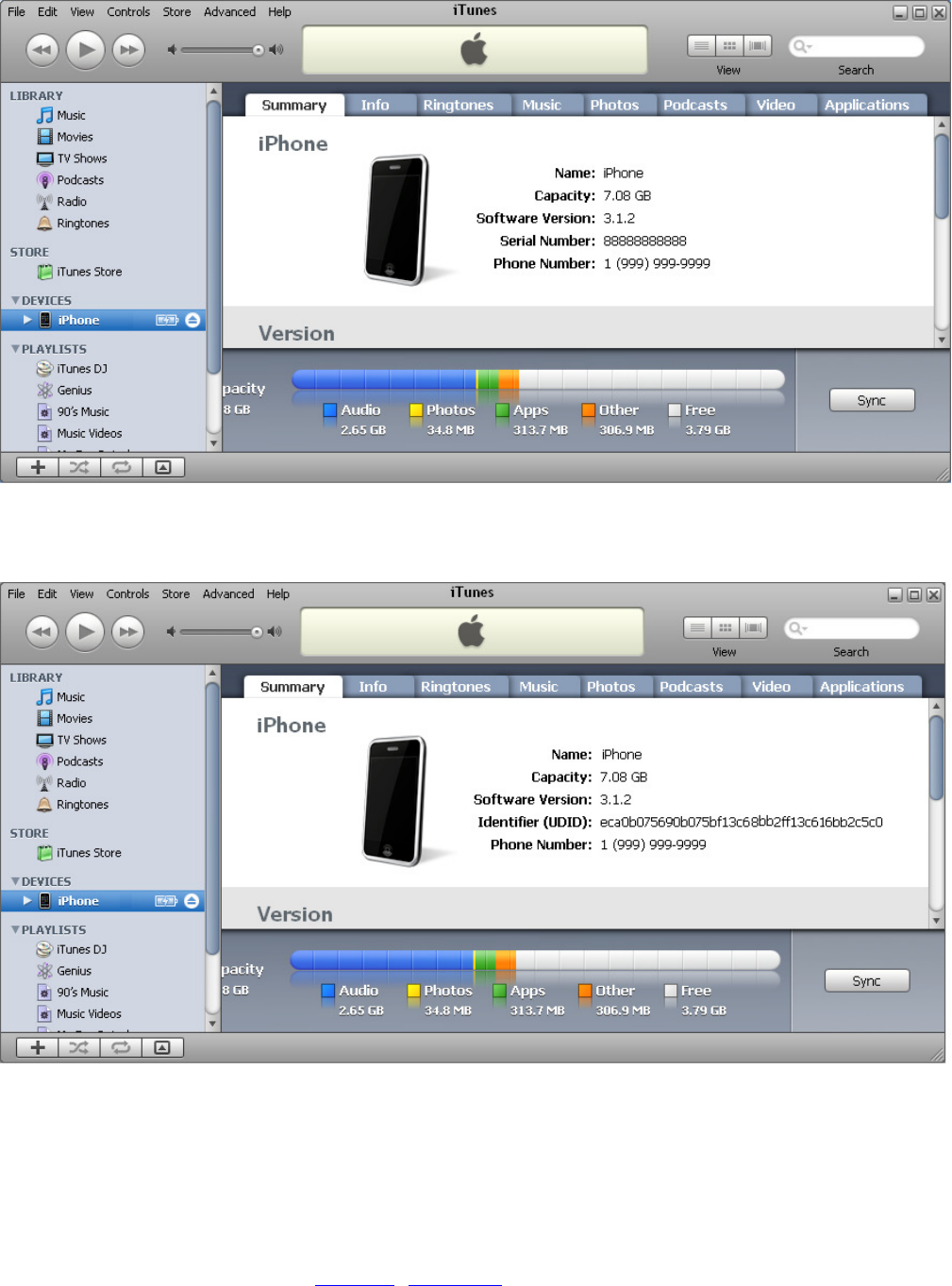This screenshot has height=1286, width=952.
Task: Eject iPhone in UDID window
Action: [192, 901]
